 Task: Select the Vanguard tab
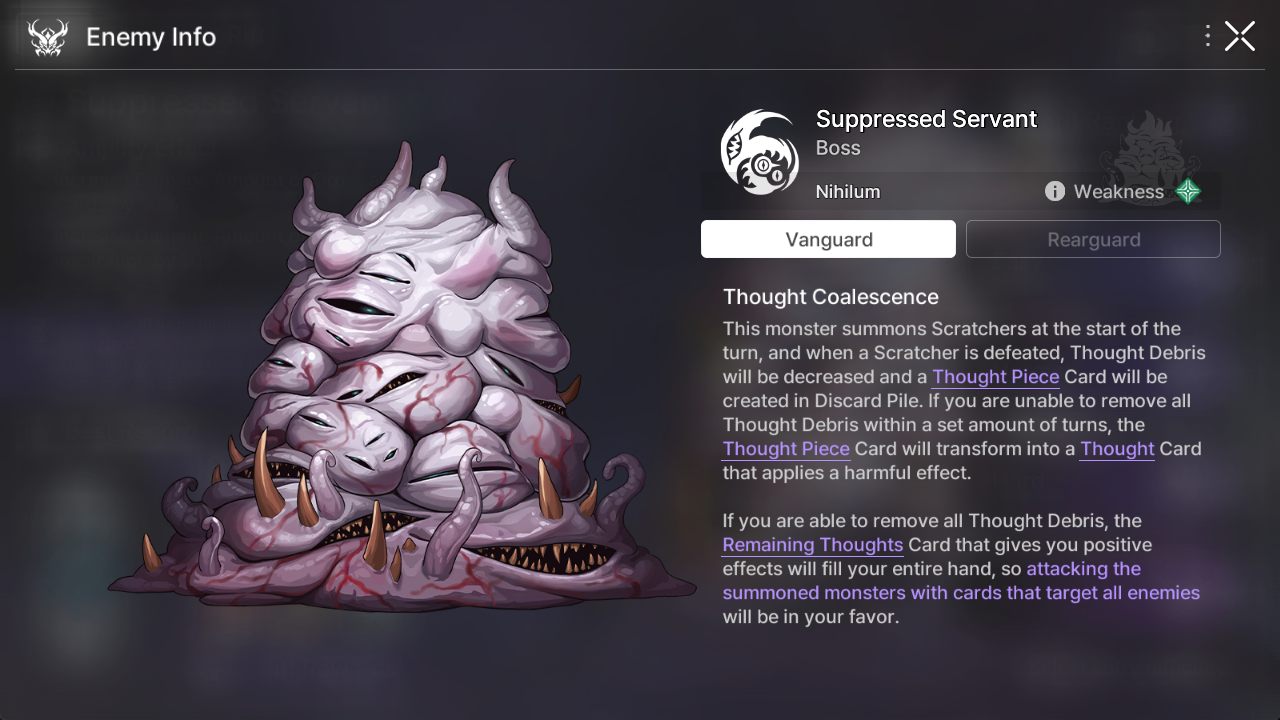828,239
